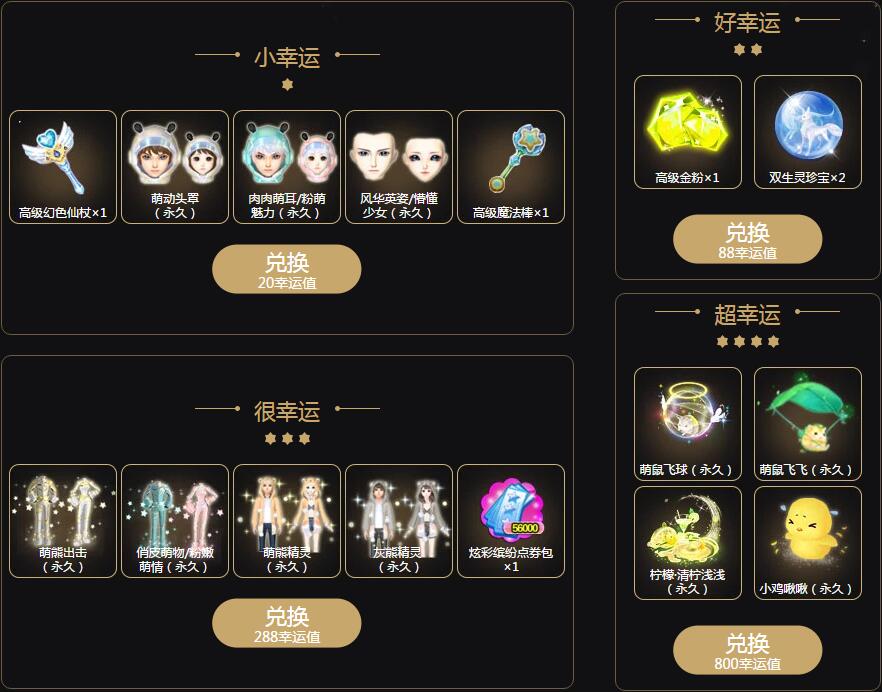Select the 萌鼠飞球 hamster ball item
The image size is (882, 692).
[x=688, y=424]
